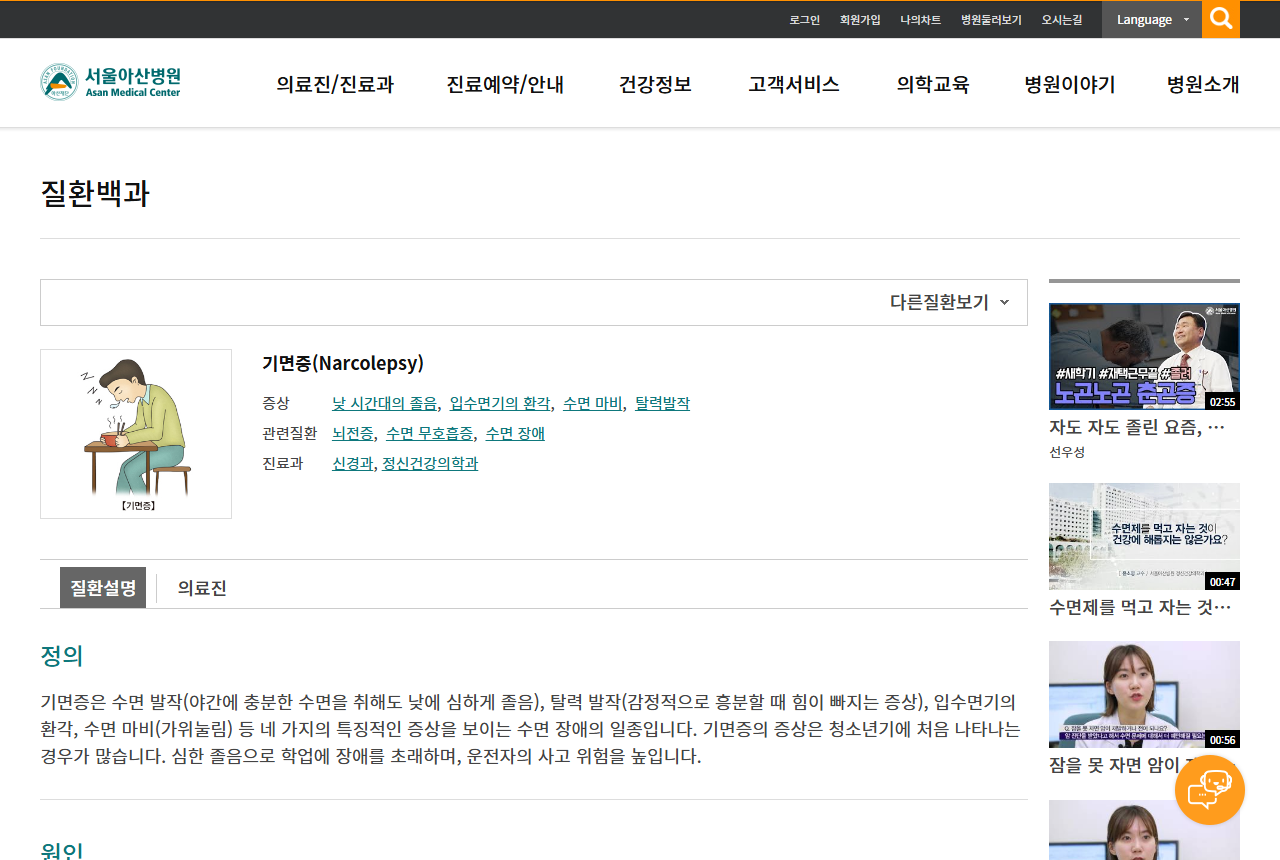
Task: Click the 정의 section heading
Action: coord(61,656)
